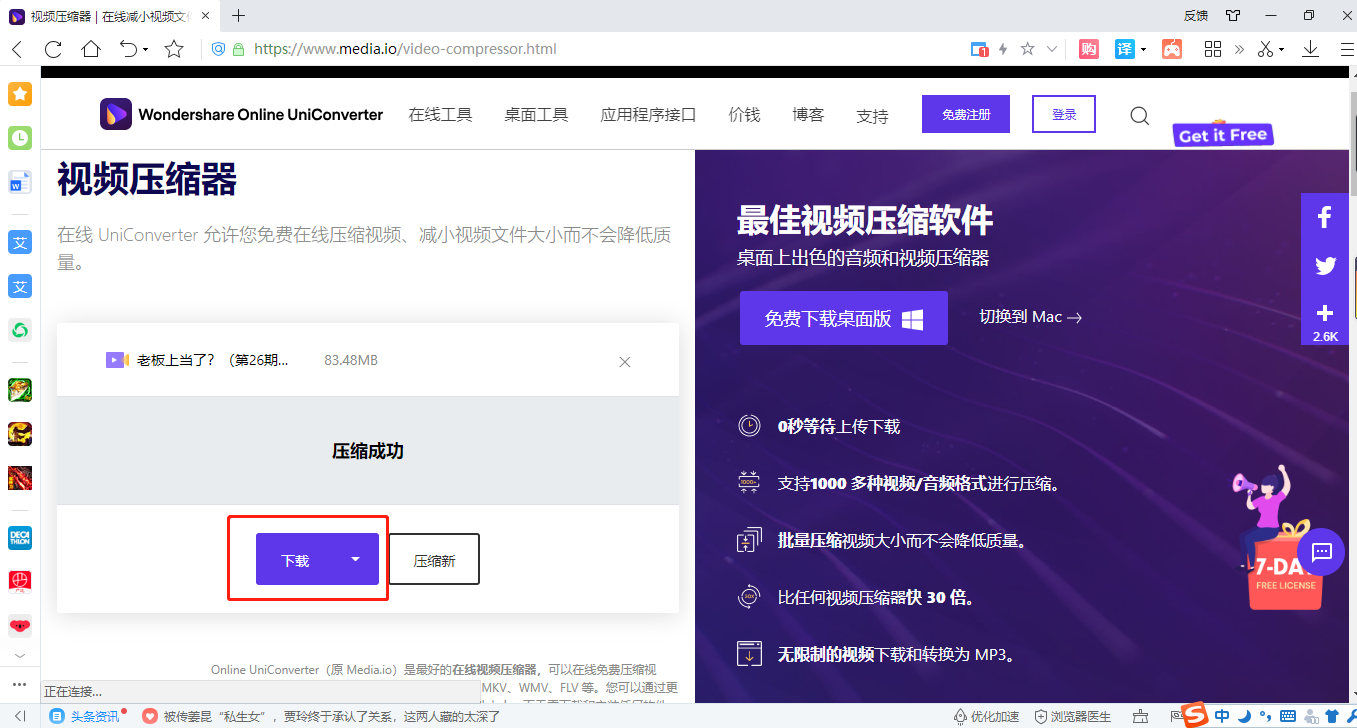Screen dimensions: 1357x728
Task: Open the browser downloads arrow icon
Action: (1310, 49)
